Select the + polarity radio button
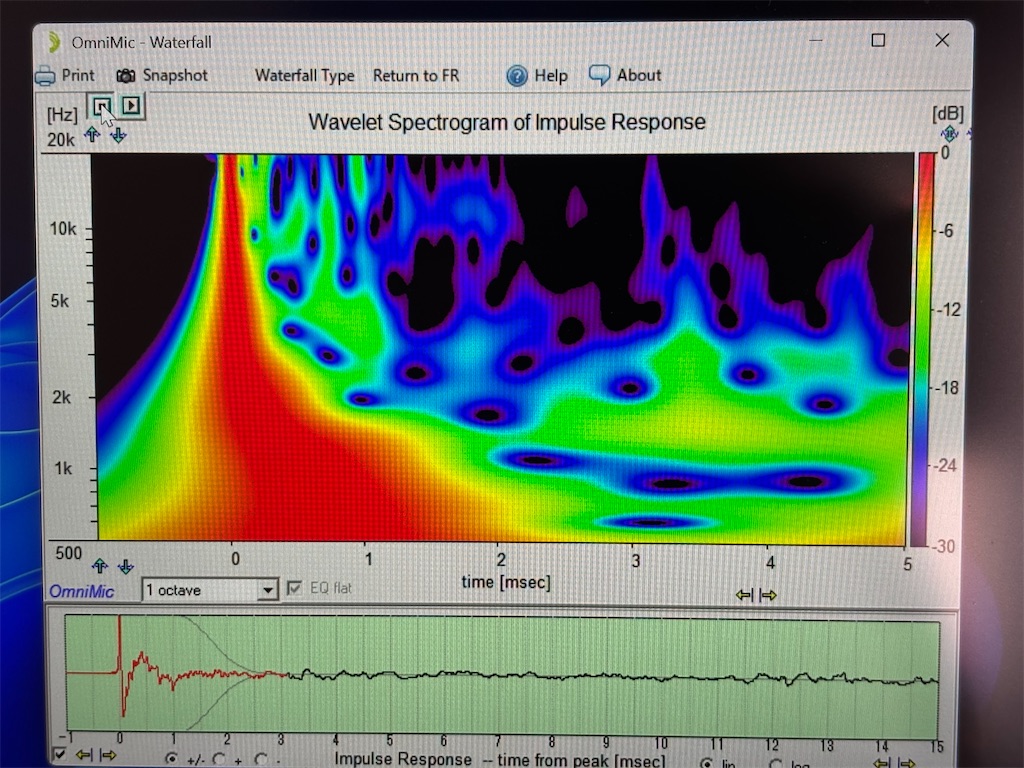 (219, 760)
